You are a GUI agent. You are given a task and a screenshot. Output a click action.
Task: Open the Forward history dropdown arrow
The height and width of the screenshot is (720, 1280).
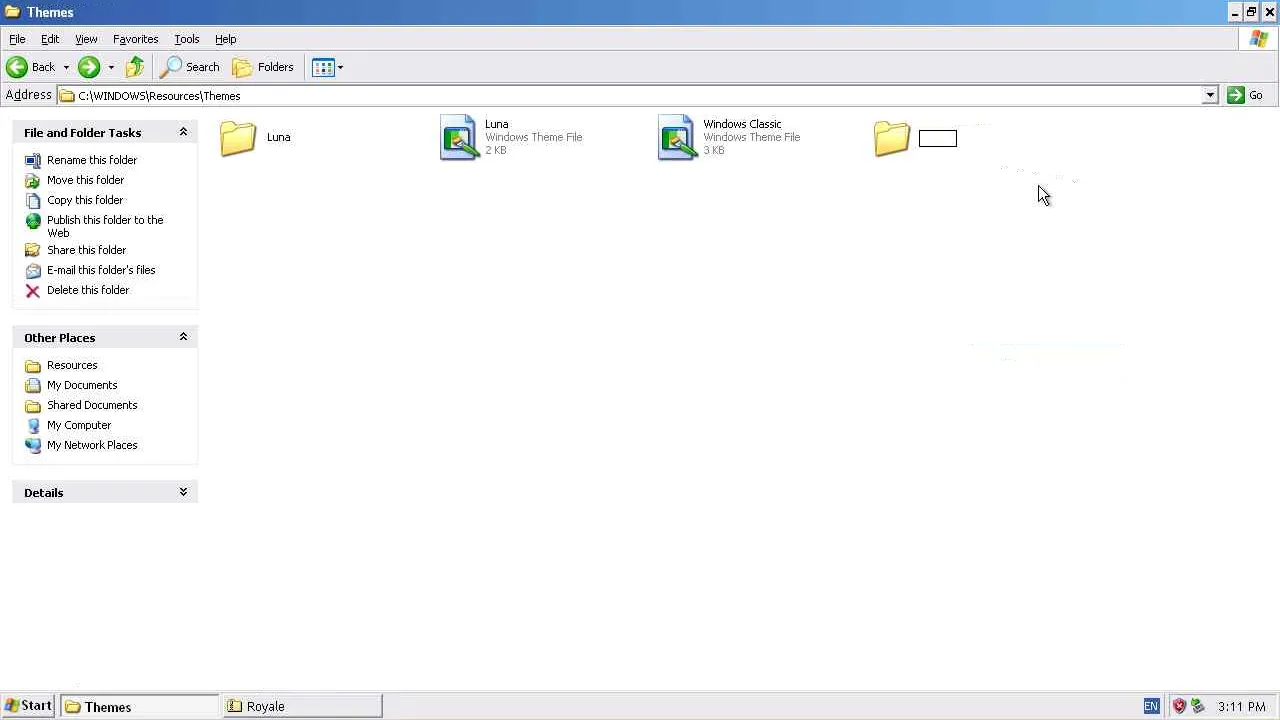[111, 67]
